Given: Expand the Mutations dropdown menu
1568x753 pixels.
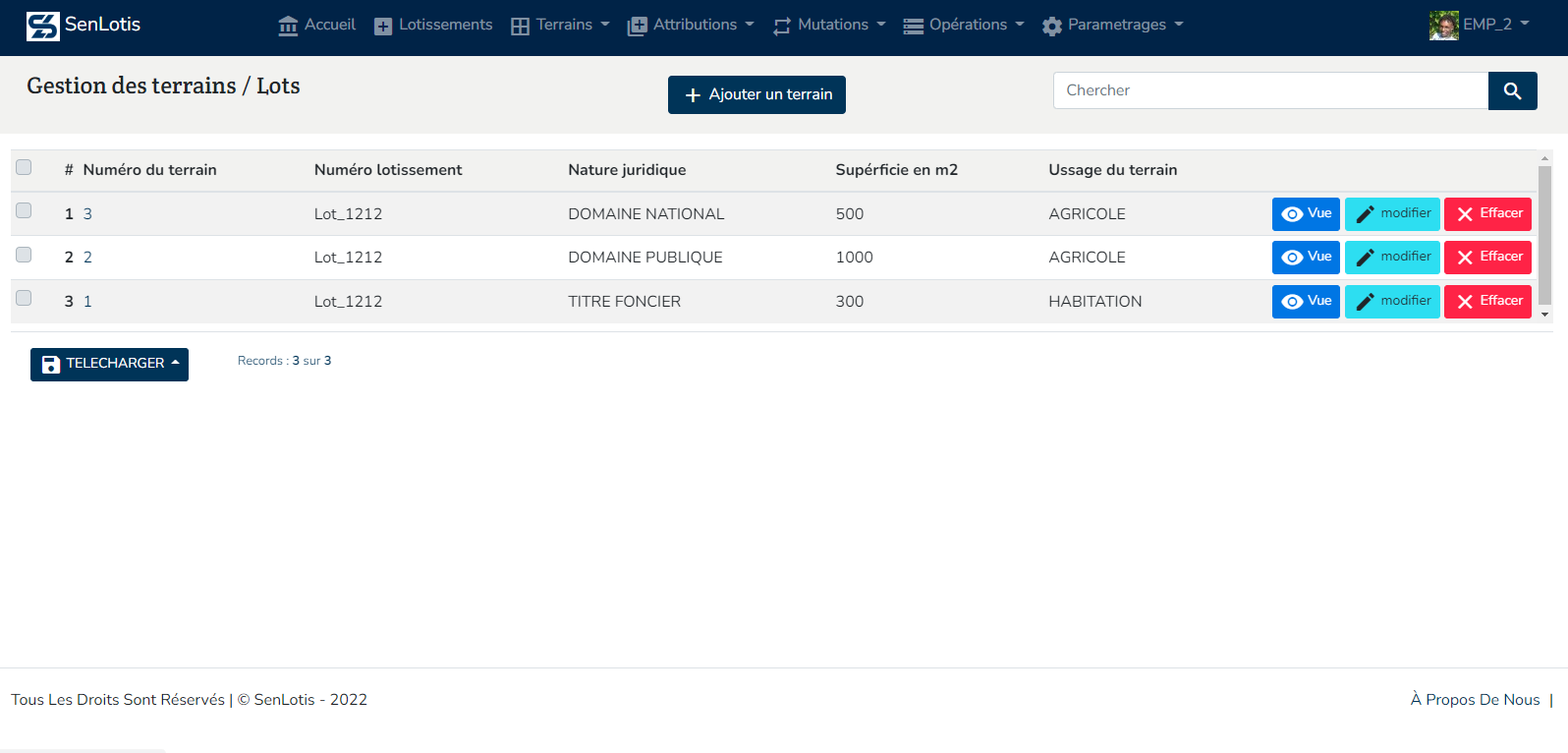Looking at the screenshot, I should (x=829, y=25).
